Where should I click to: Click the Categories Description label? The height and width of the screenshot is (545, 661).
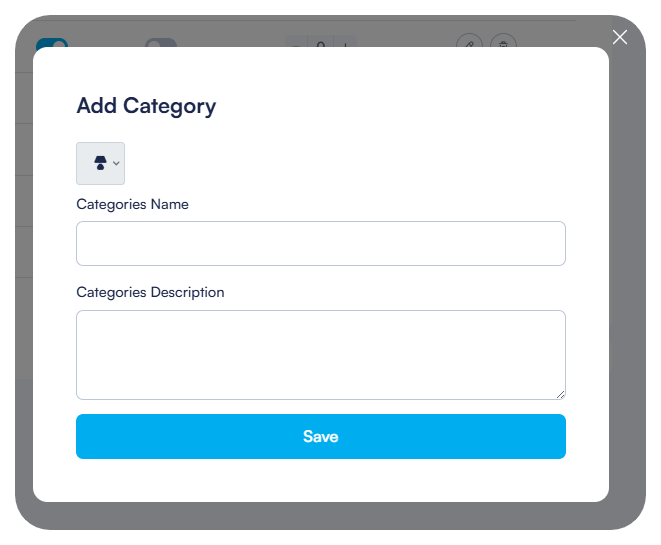click(150, 293)
